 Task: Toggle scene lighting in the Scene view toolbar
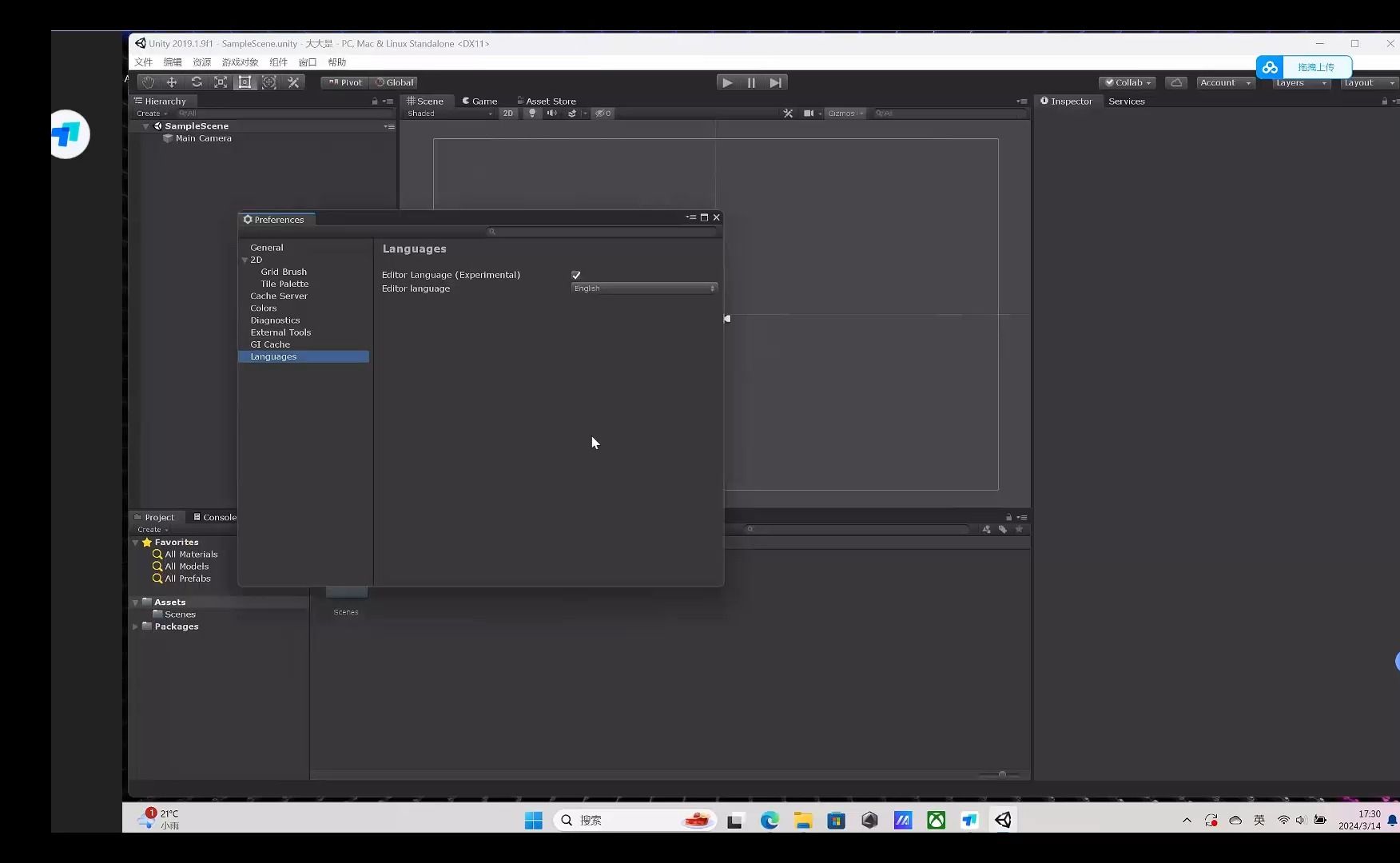pos(532,113)
